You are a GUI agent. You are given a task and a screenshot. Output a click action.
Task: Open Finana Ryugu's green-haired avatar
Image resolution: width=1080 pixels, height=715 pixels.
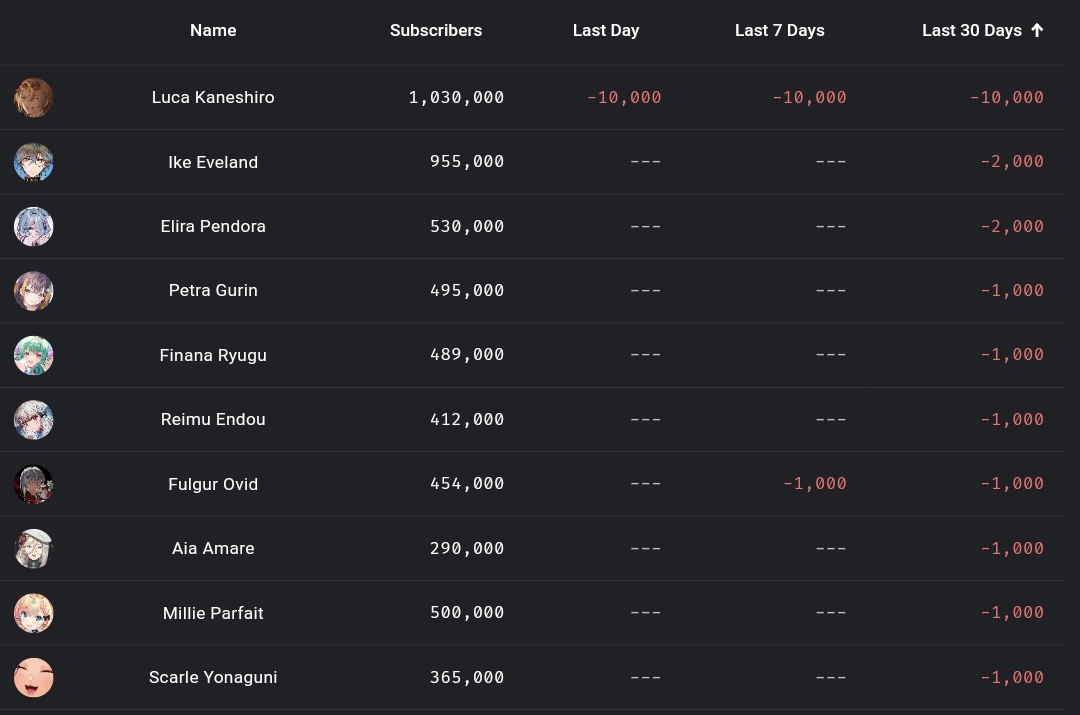34,355
